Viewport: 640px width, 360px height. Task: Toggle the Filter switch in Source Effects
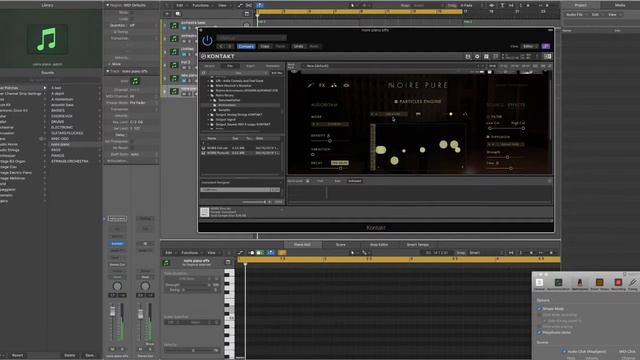point(488,117)
